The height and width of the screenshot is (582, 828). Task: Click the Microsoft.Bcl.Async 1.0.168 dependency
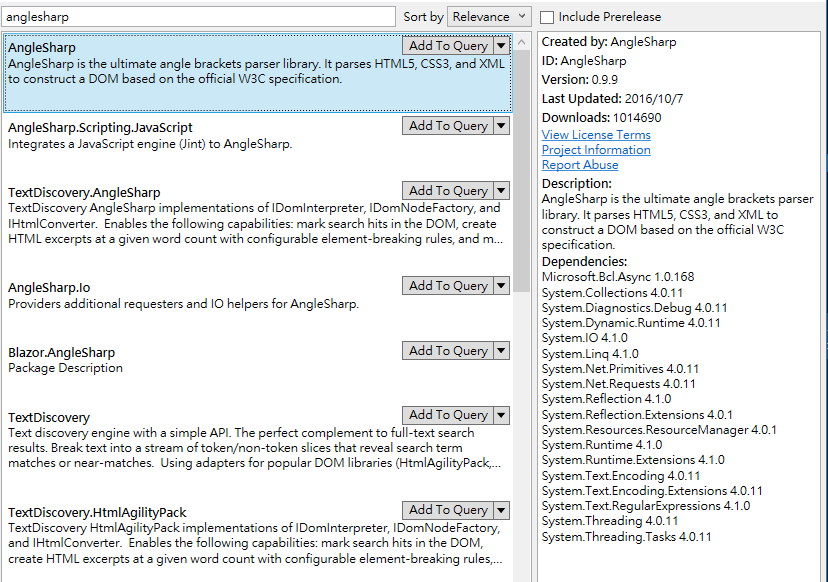tap(618, 277)
